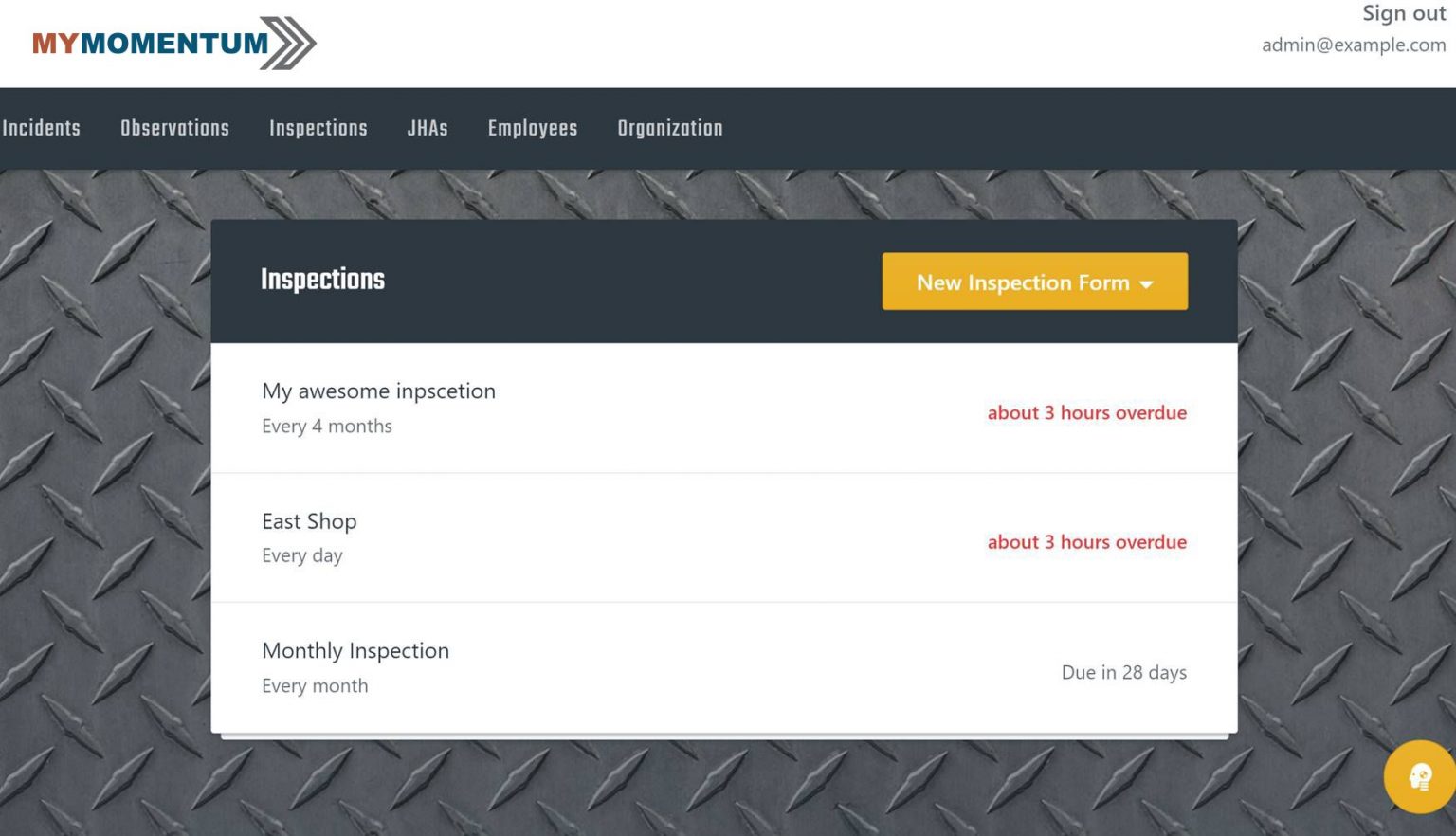
Task: Open the My awesome inpscetion entry
Action: [724, 409]
